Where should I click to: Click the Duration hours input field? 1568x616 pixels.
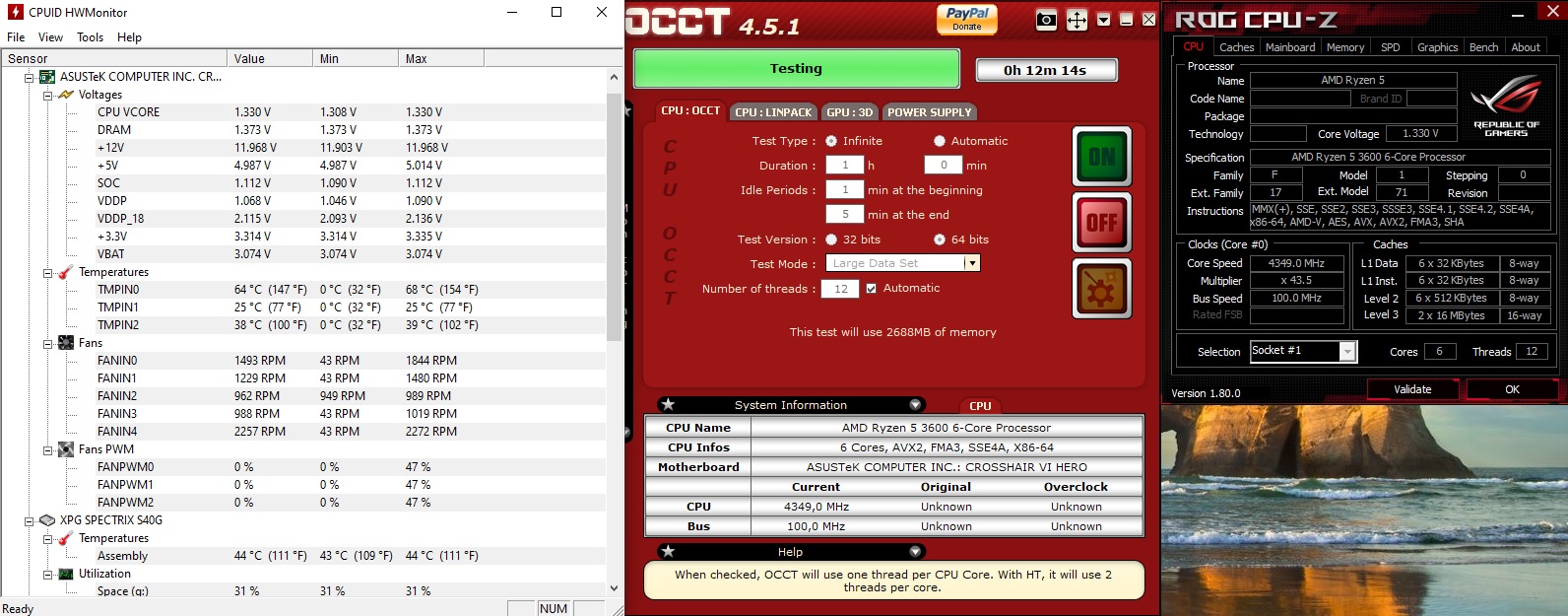pos(845,166)
